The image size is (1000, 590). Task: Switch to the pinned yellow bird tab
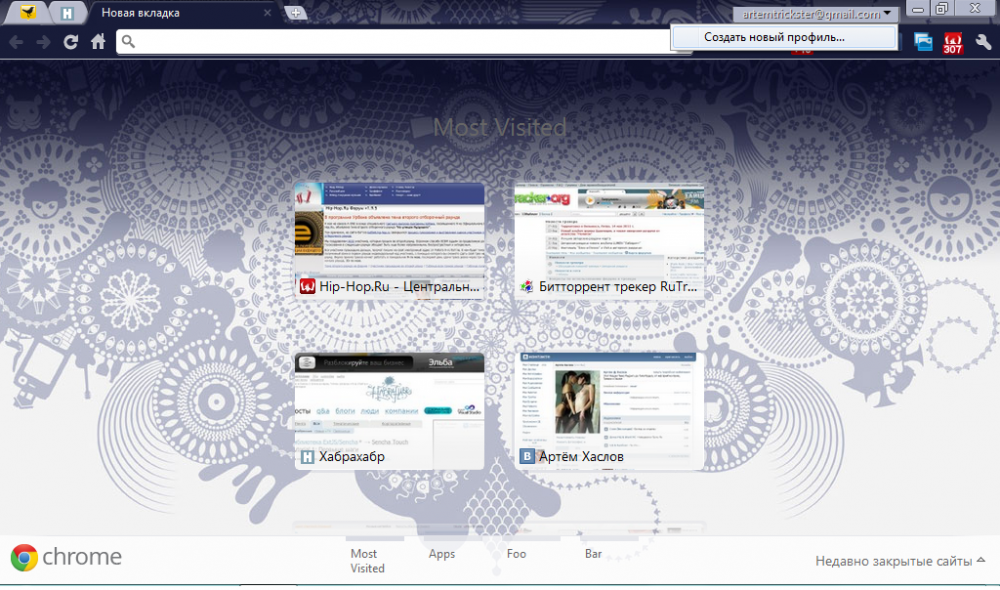[27, 13]
